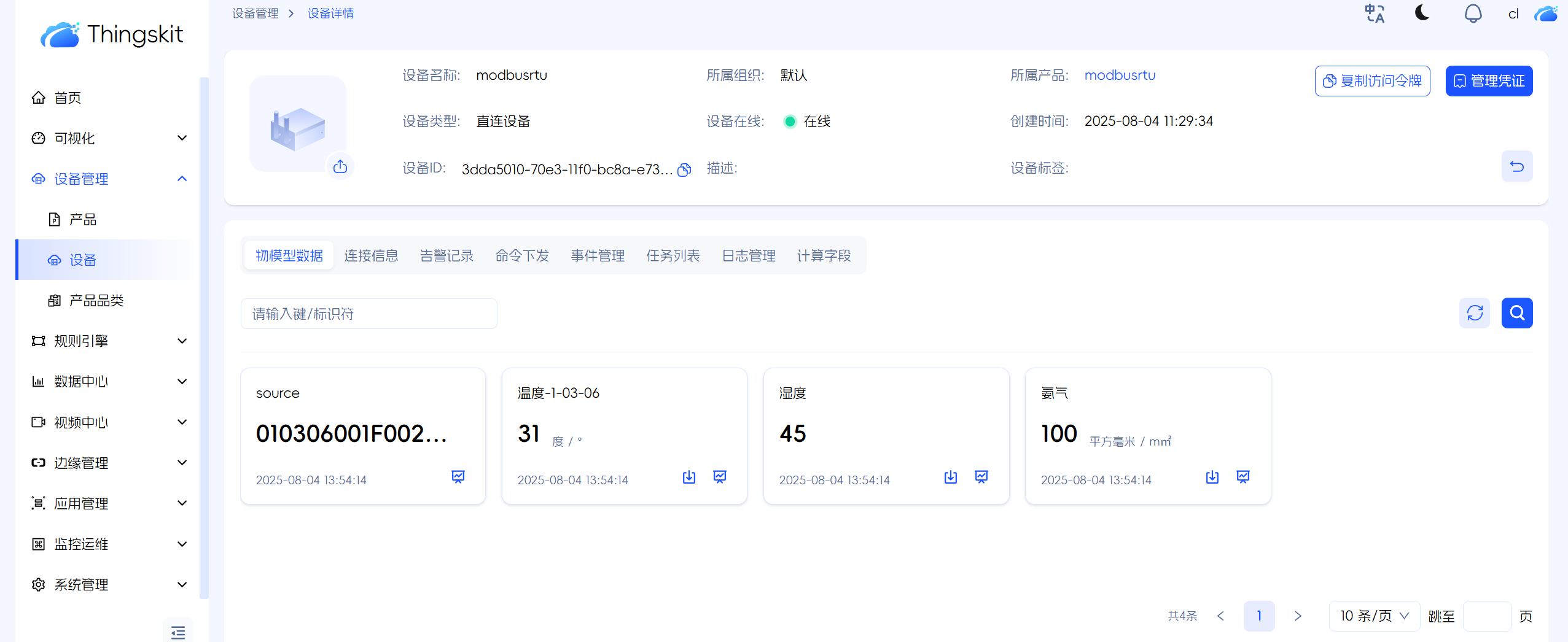
Task: Click the language translation icon
Action: click(x=1375, y=14)
